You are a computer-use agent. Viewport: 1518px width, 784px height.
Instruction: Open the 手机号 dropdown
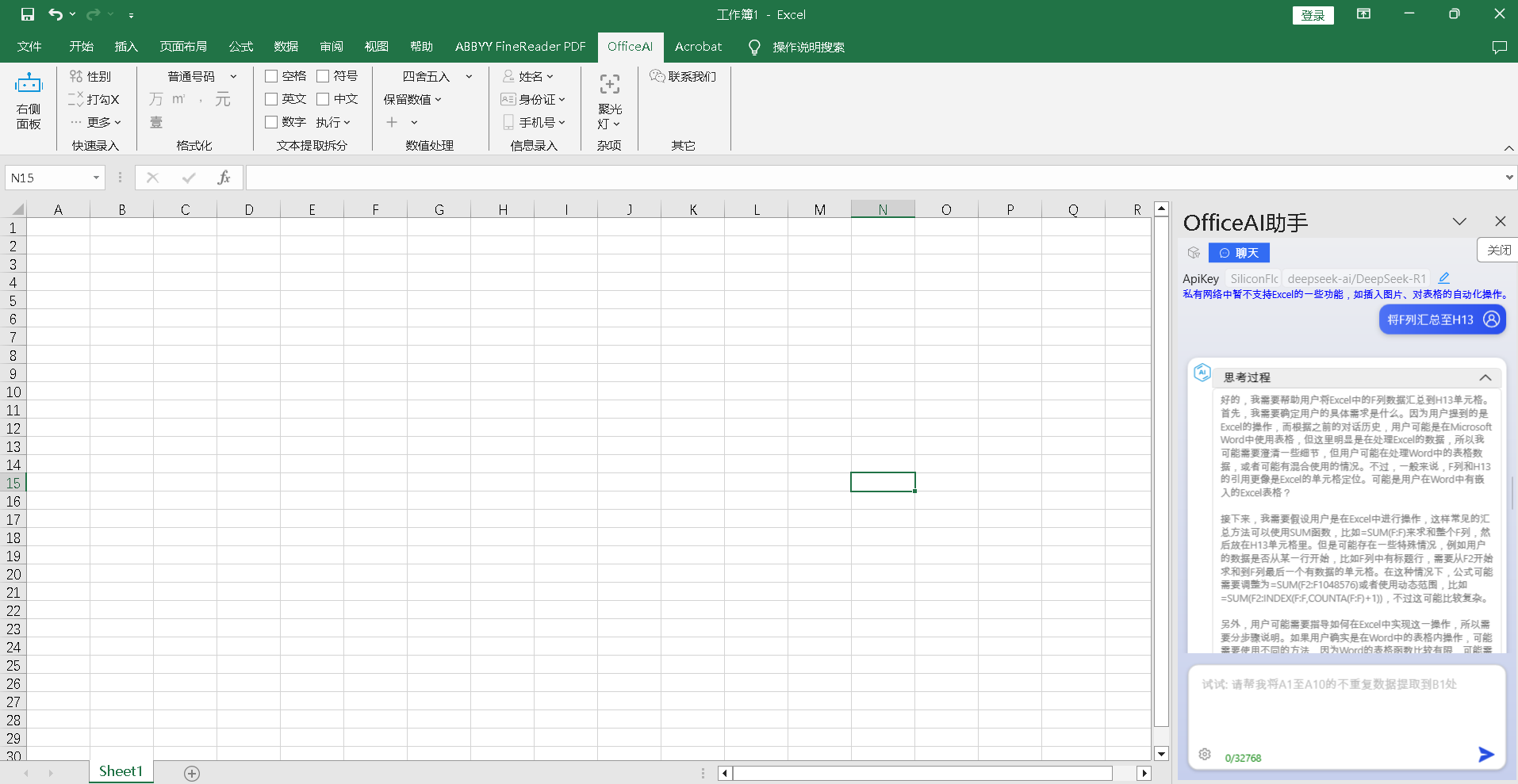point(533,122)
